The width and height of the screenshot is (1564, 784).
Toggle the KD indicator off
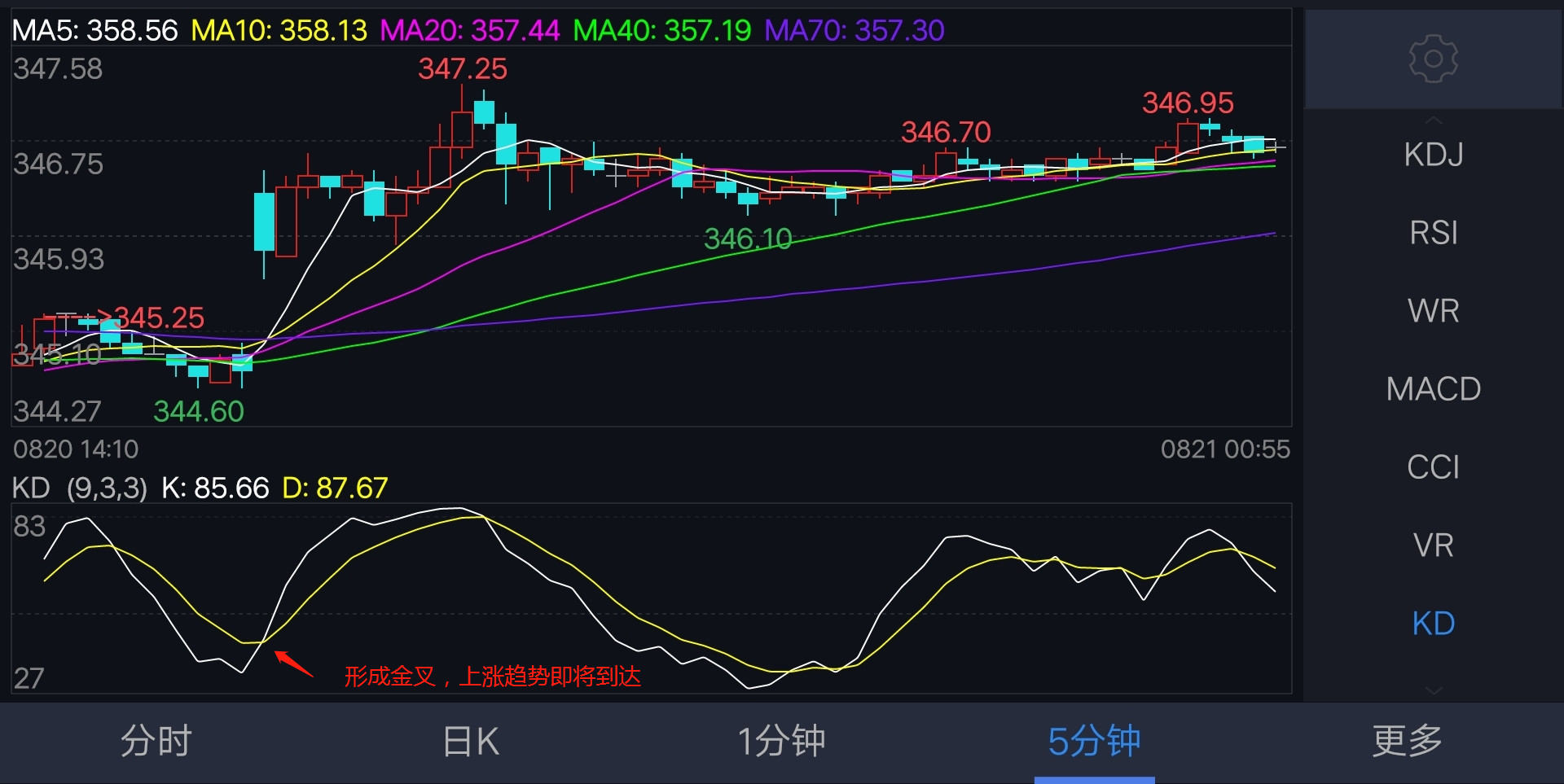(x=1434, y=623)
